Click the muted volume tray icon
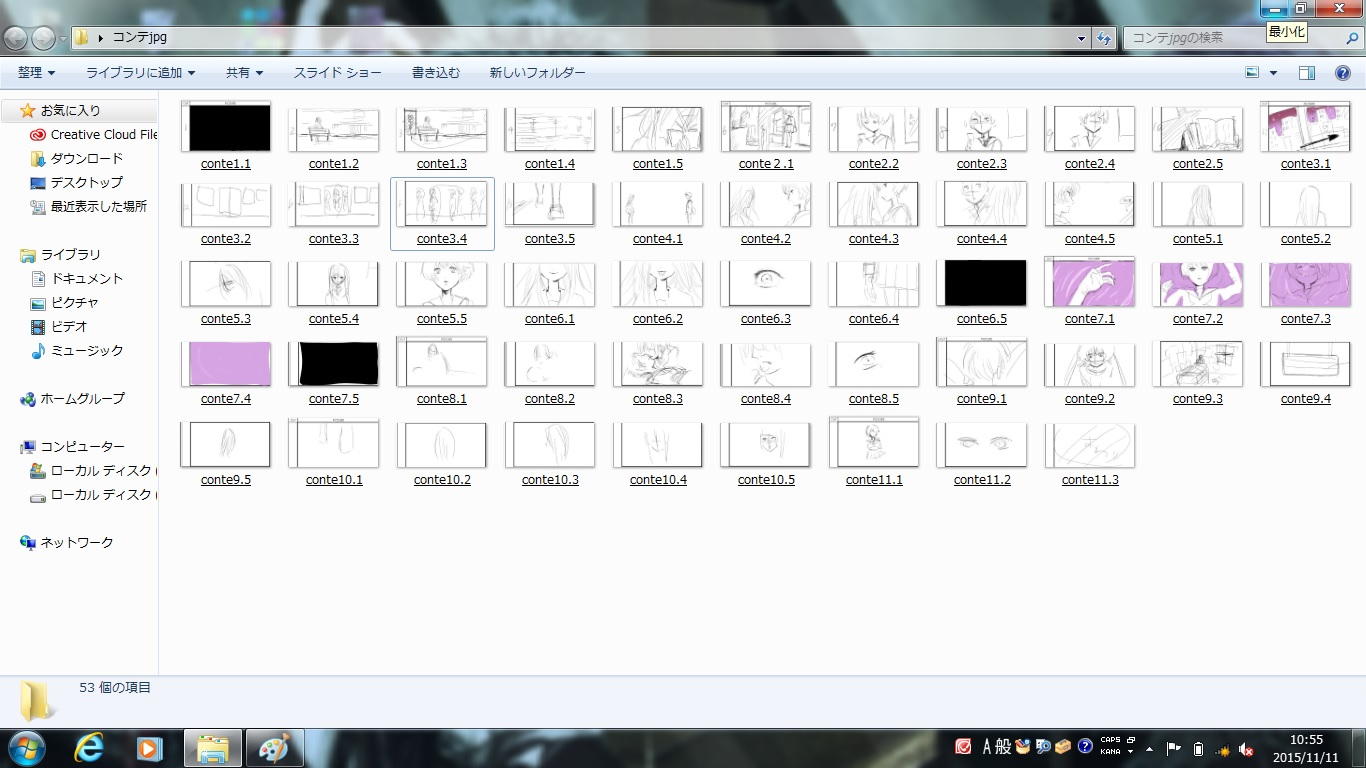The image size is (1366, 768). click(1246, 748)
